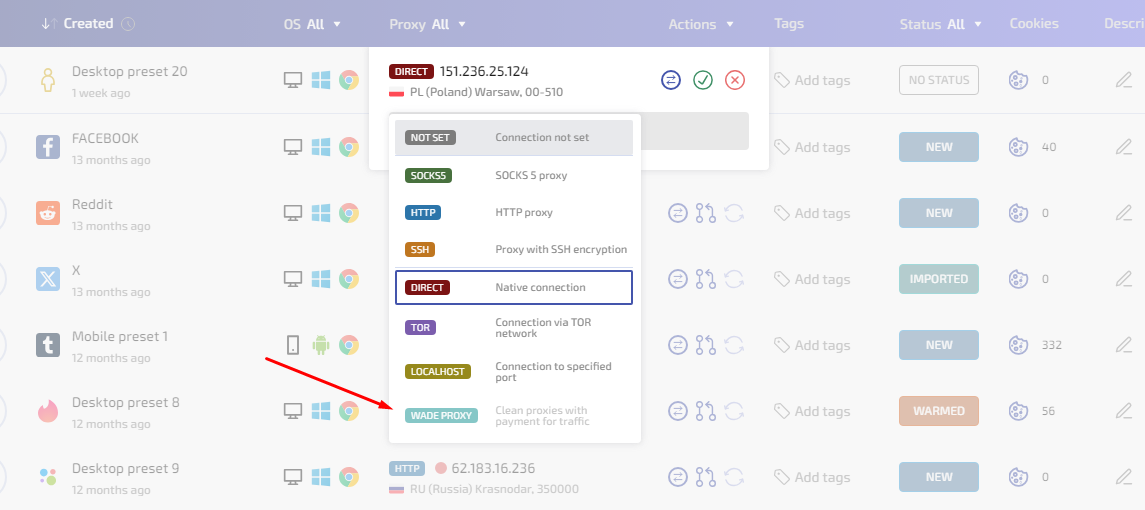Click the blue swap proxy icon in popup
1145x510 pixels.
click(x=671, y=80)
